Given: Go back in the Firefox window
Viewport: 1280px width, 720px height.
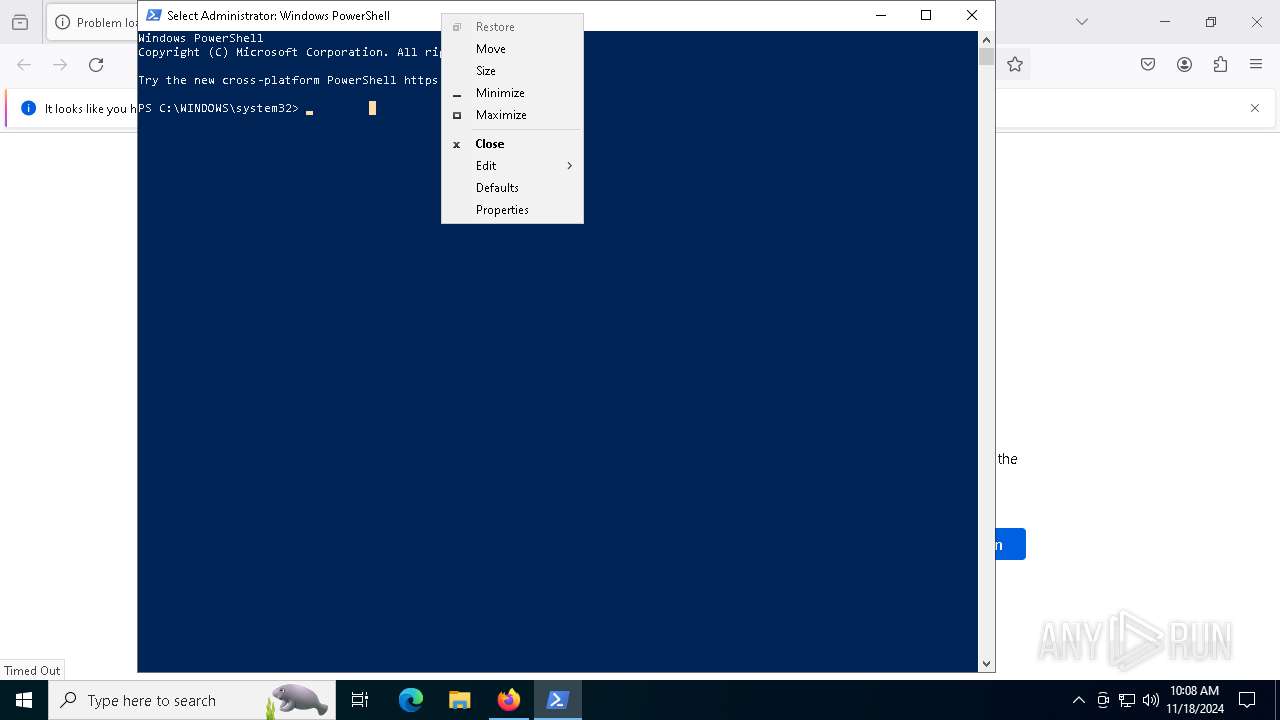Looking at the screenshot, I should click(x=24, y=65).
